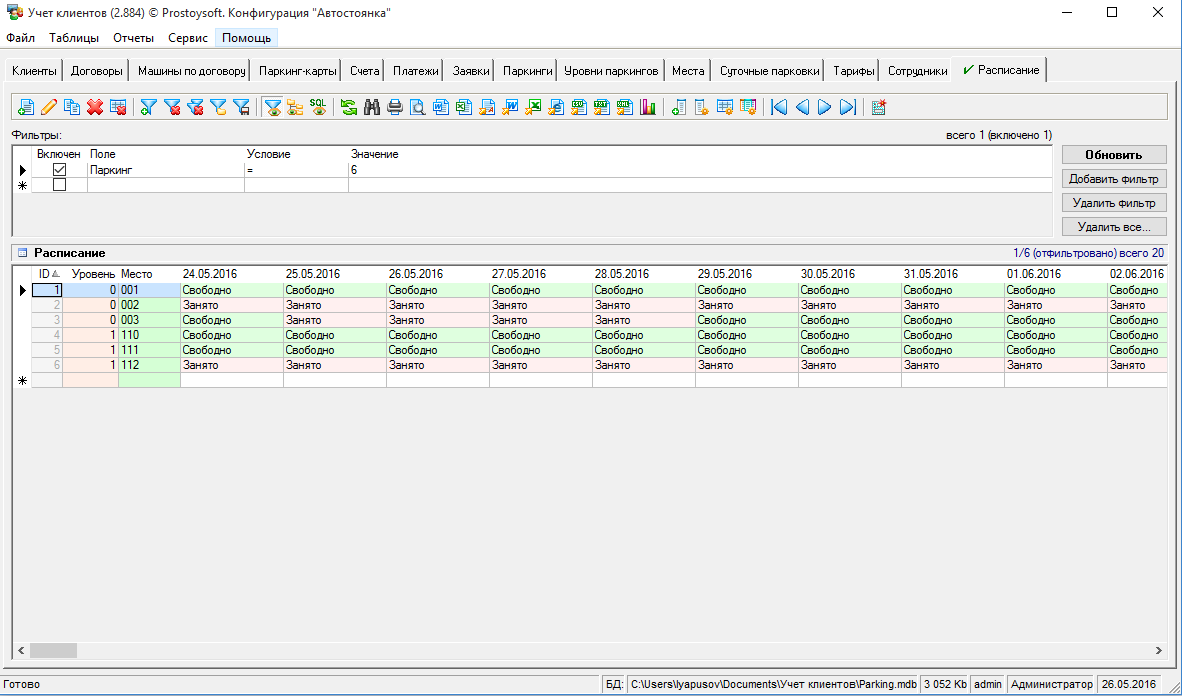Viewport: 1182px width, 696px height.
Task: Open search with the binoculars icon
Action: pyautogui.click(x=372, y=107)
